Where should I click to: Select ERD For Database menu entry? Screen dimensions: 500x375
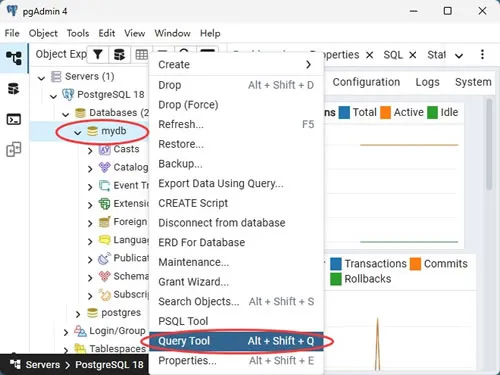coord(236,243)
